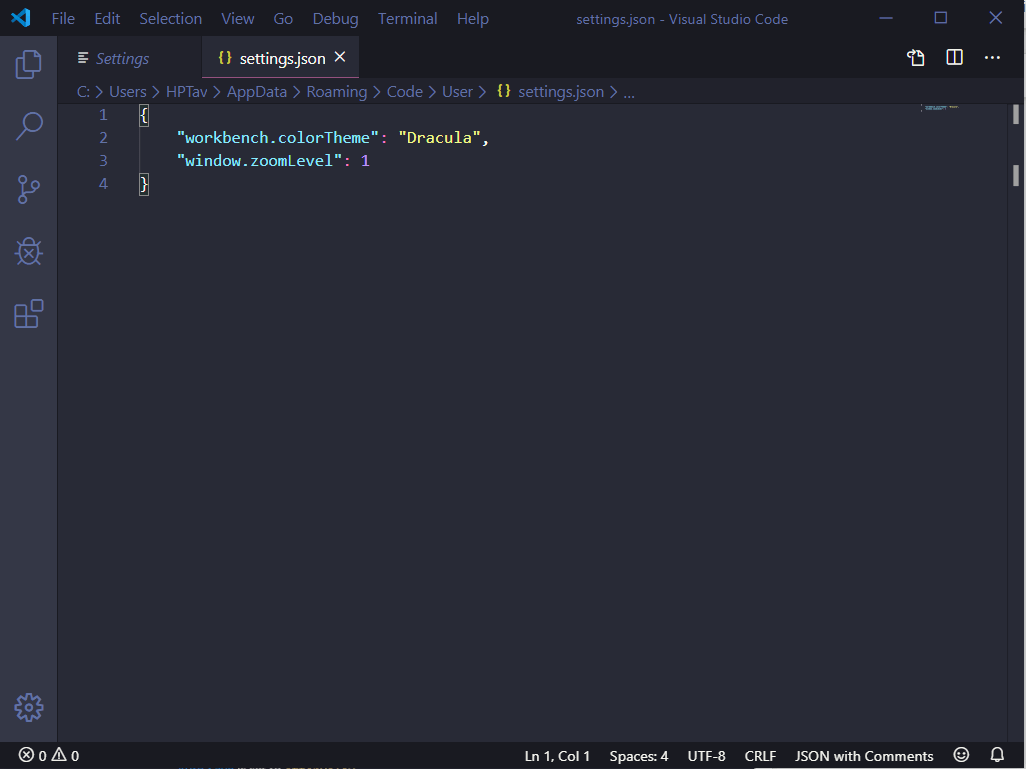Screen dimensions: 1026x769
Task: Change encoding via UTF-8
Action: point(706,756)
